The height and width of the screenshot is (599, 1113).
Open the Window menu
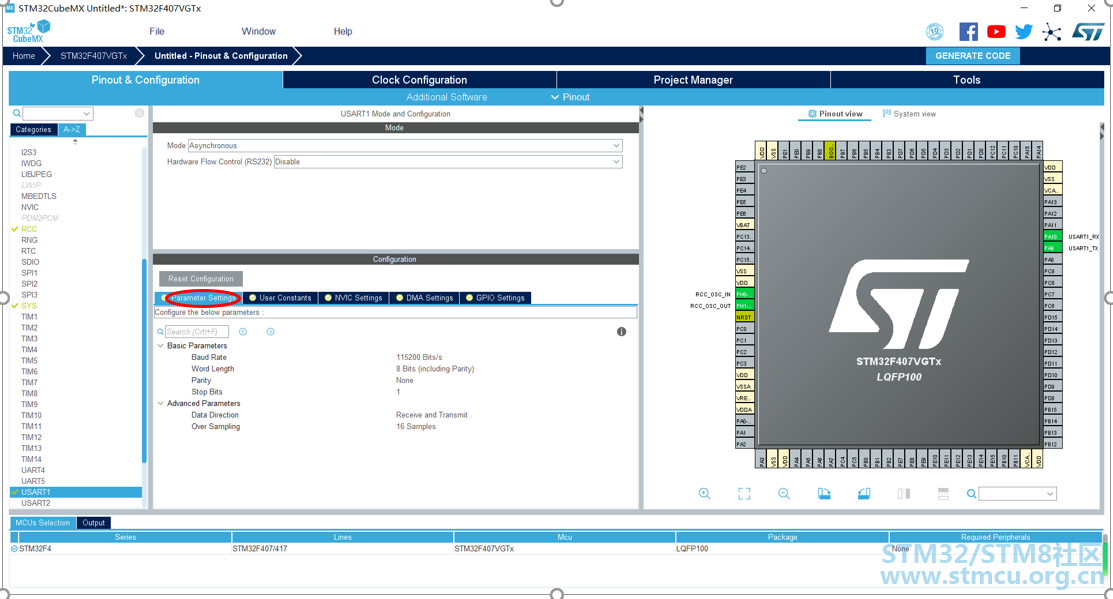(x=258, y=31)
